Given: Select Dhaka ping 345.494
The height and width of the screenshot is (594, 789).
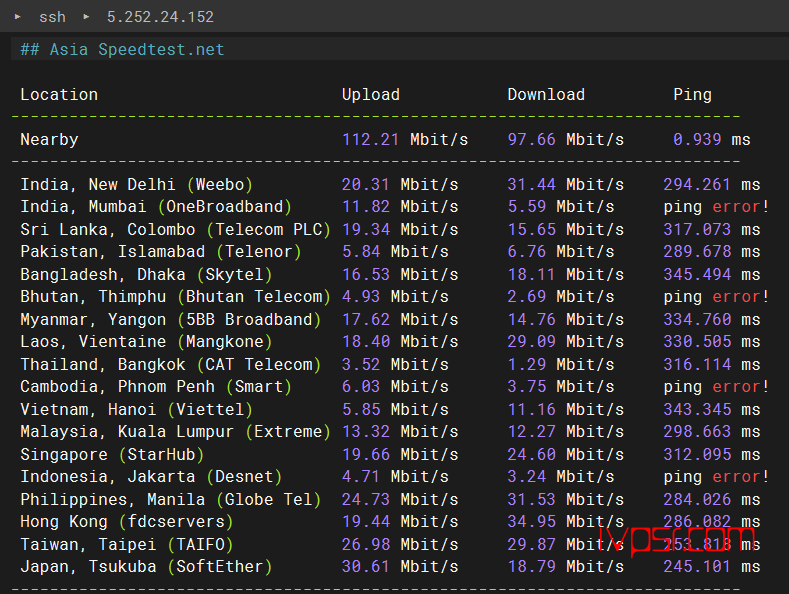Looking at the screenshot, I should [x=697, y=274].
